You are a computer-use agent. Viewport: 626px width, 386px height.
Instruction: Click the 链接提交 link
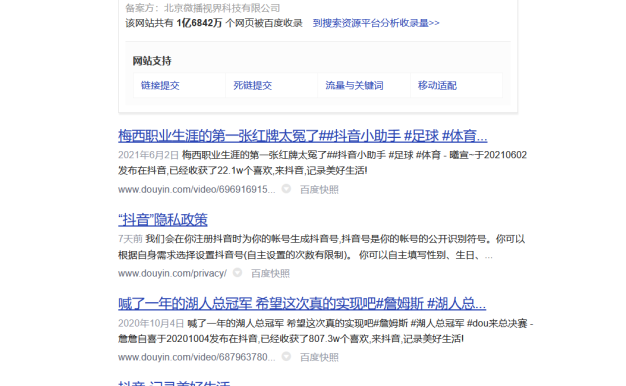coord(160,85)
